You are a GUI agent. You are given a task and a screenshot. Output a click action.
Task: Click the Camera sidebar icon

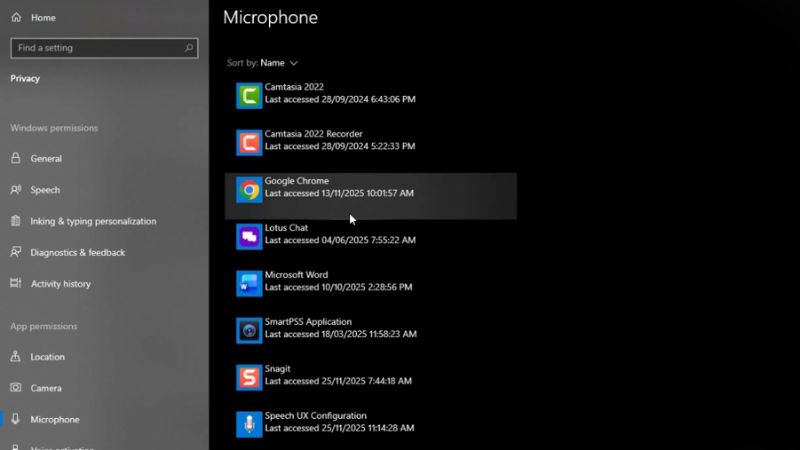pos(16,388)
